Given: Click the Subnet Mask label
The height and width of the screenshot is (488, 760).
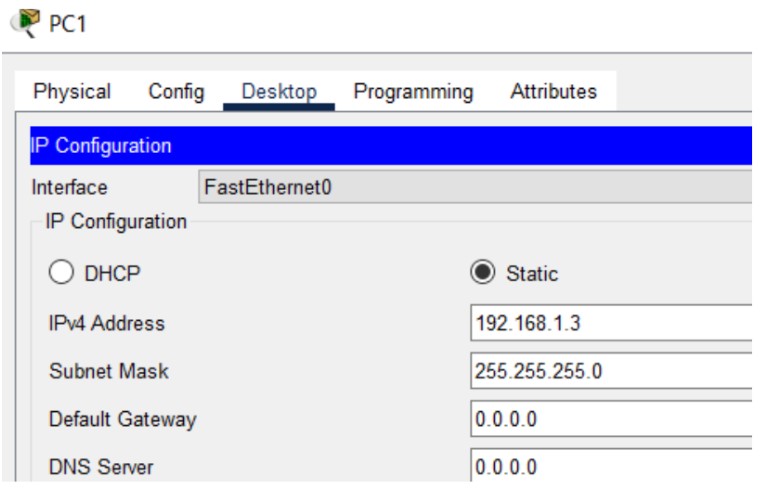Looking at the screenshot, I should coord(109,371).
